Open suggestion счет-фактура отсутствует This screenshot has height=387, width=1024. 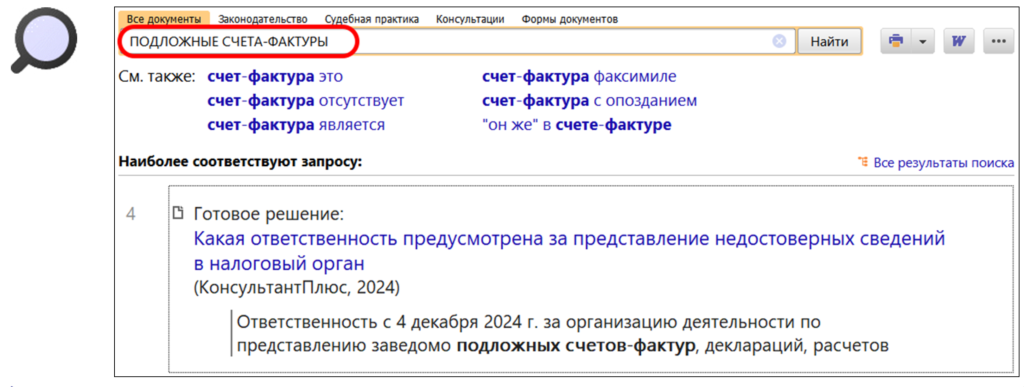pos(306,101)
